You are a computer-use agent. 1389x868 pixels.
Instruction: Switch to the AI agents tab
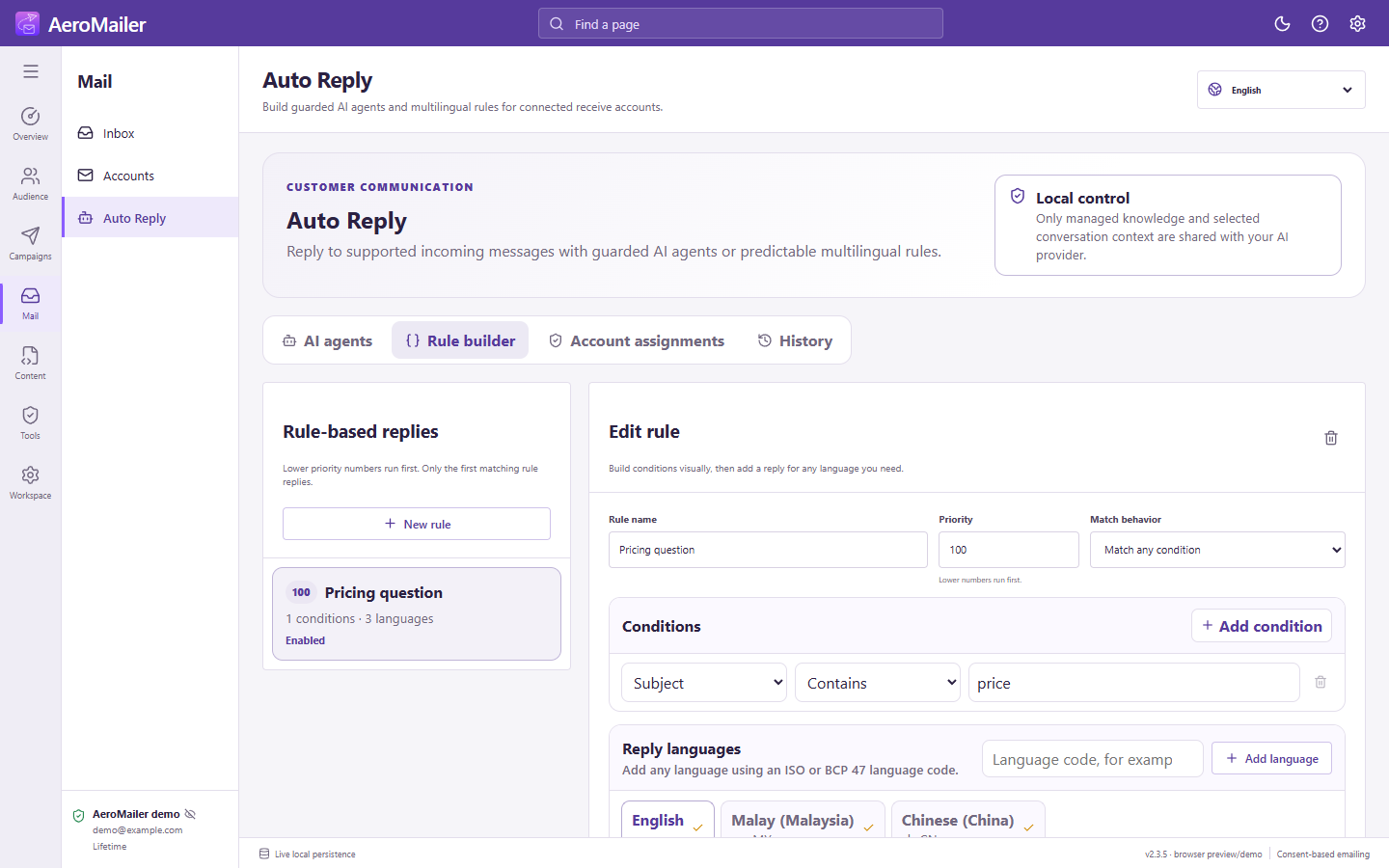(x=327, y=340)
